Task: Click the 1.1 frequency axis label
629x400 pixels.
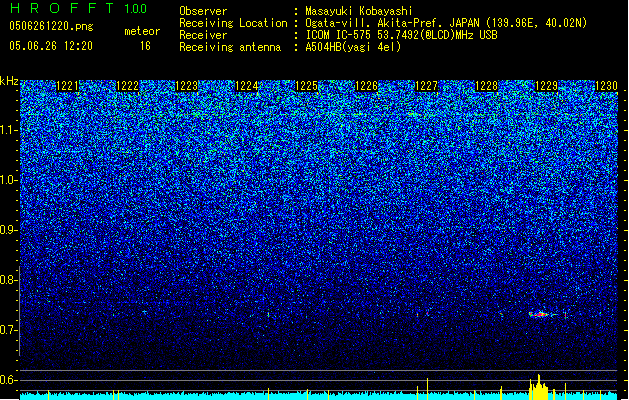Action: pos(8,130)
